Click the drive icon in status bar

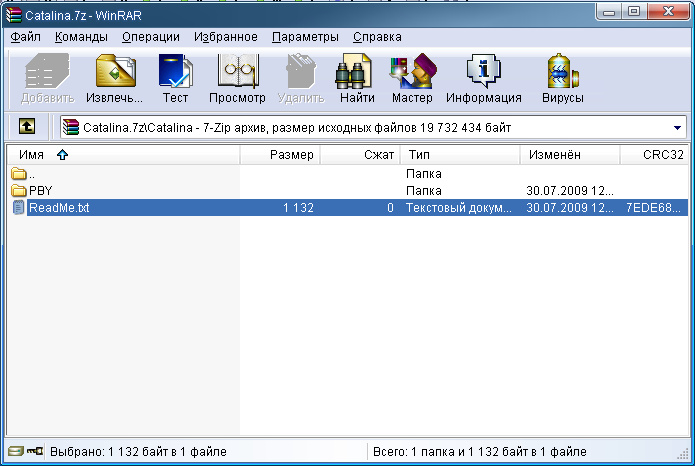pyautogui.click(x=16, y=451)
